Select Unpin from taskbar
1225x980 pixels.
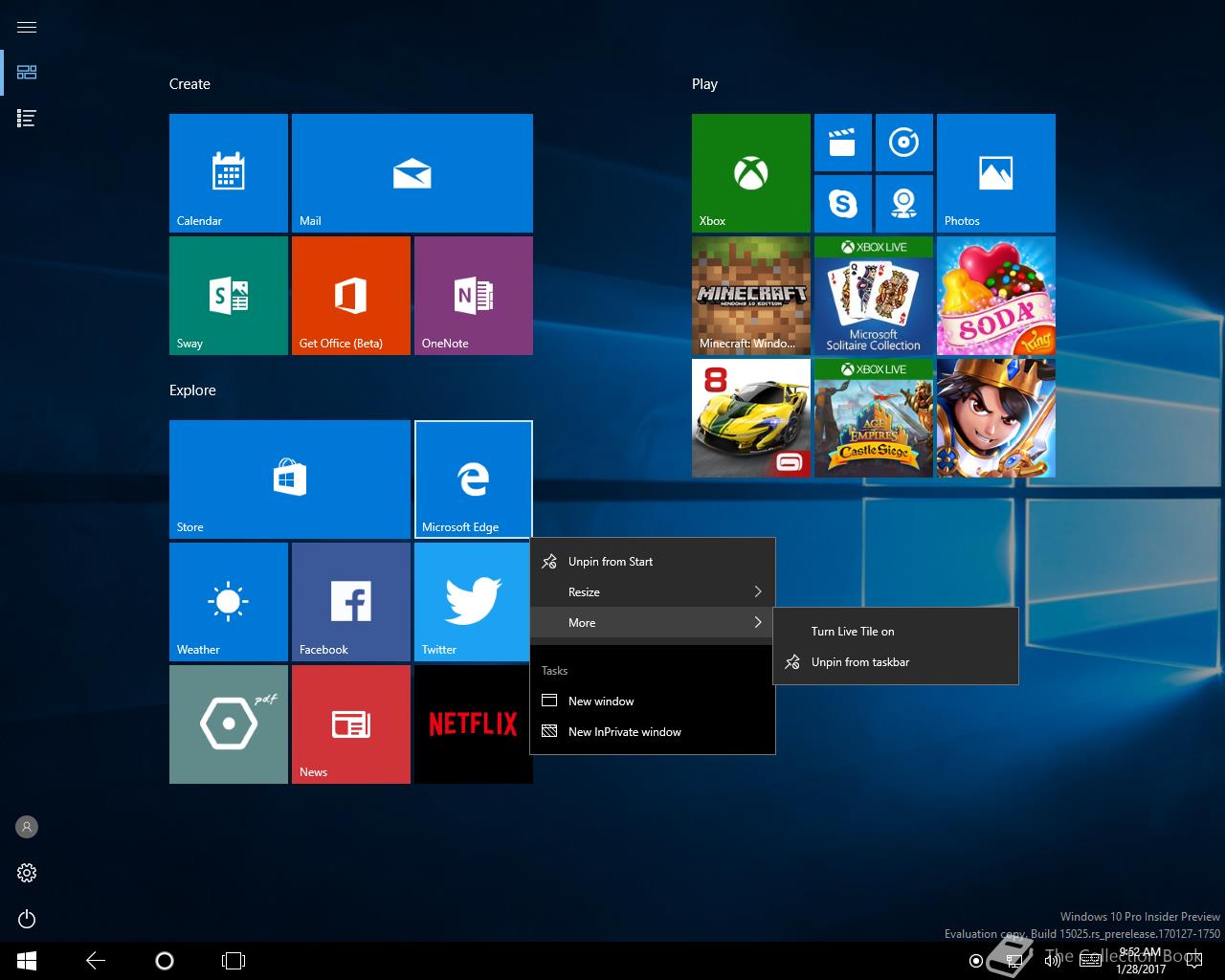pos(896,662)
